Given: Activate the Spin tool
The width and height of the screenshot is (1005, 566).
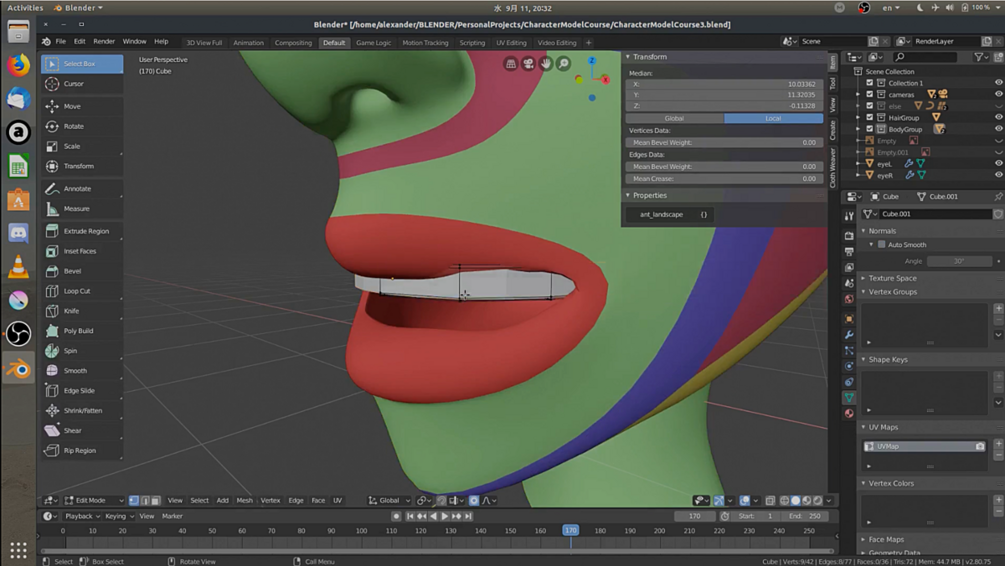Looking at the screenshot, I should click(x=82, y=350).
